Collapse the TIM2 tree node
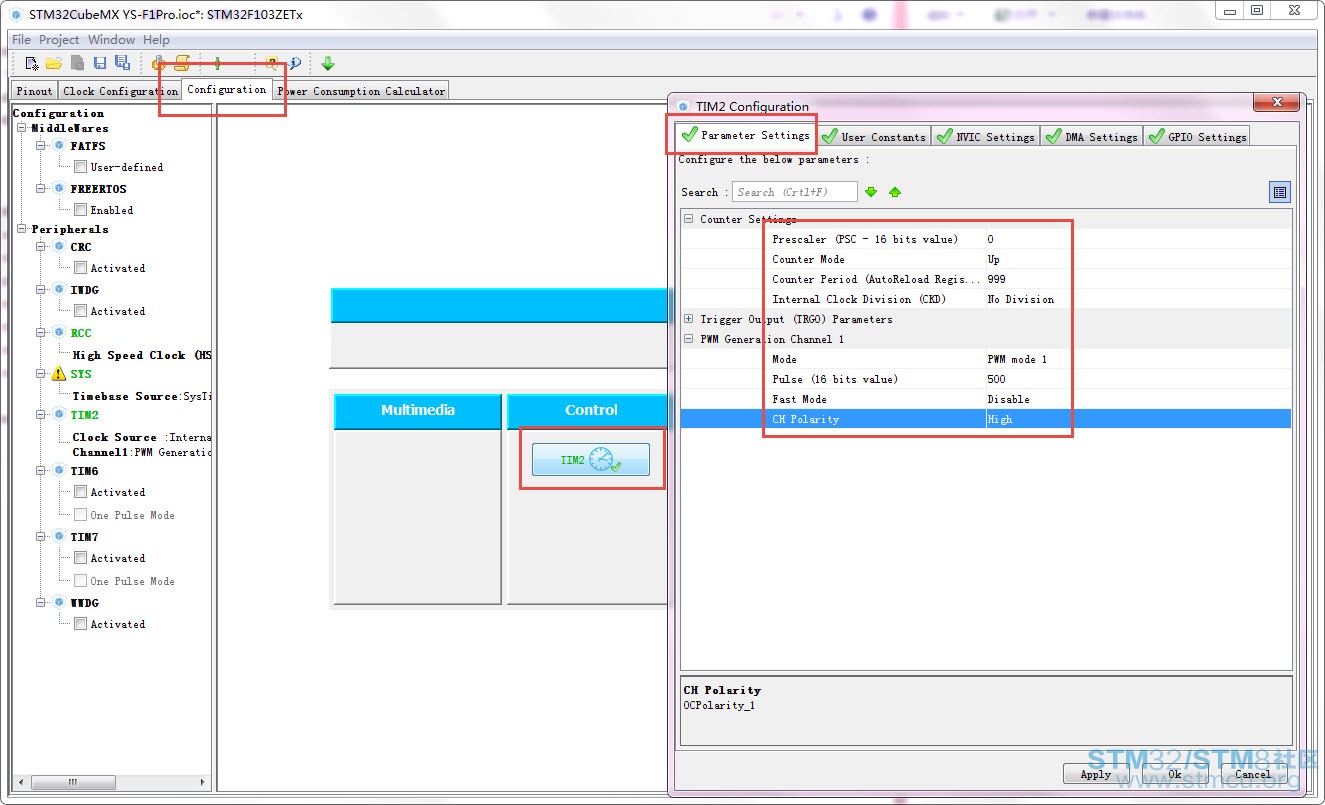Screen dimensions: 1325x805 [x=41, y=415]
